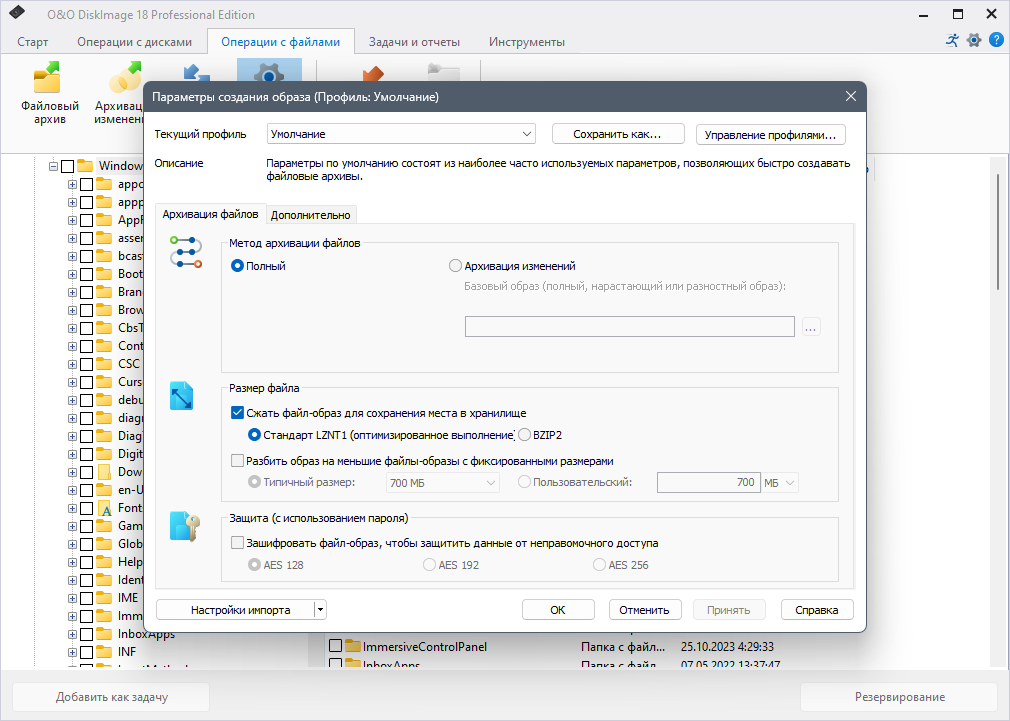Viewport: 1010px width, 721px height.
Task: Expand the INF folder node
Action: (x=72, y=652)
